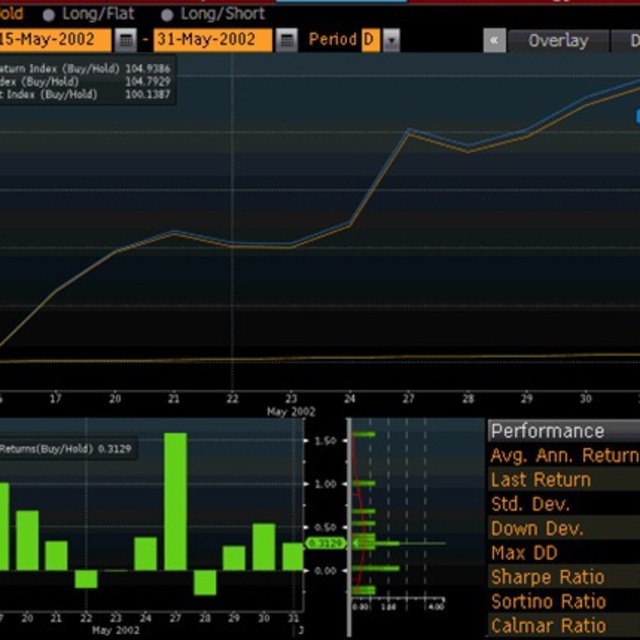Viewport: 640px width, 640px height.
Task: Click the Period D value box
Action: (x=370, y=40)
